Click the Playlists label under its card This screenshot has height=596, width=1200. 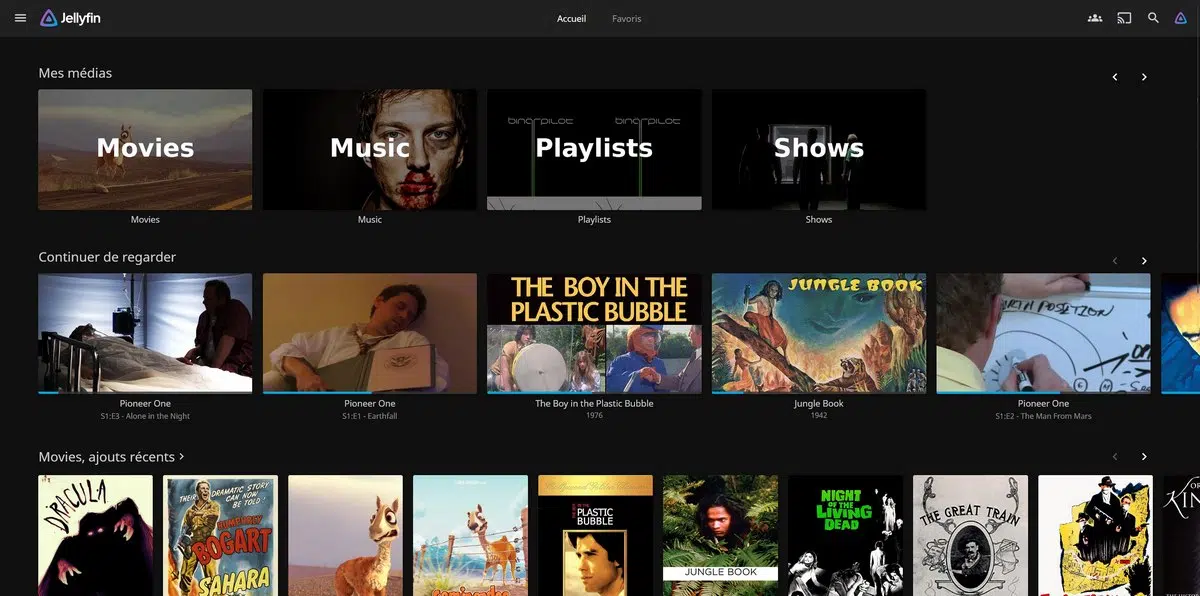594,219
